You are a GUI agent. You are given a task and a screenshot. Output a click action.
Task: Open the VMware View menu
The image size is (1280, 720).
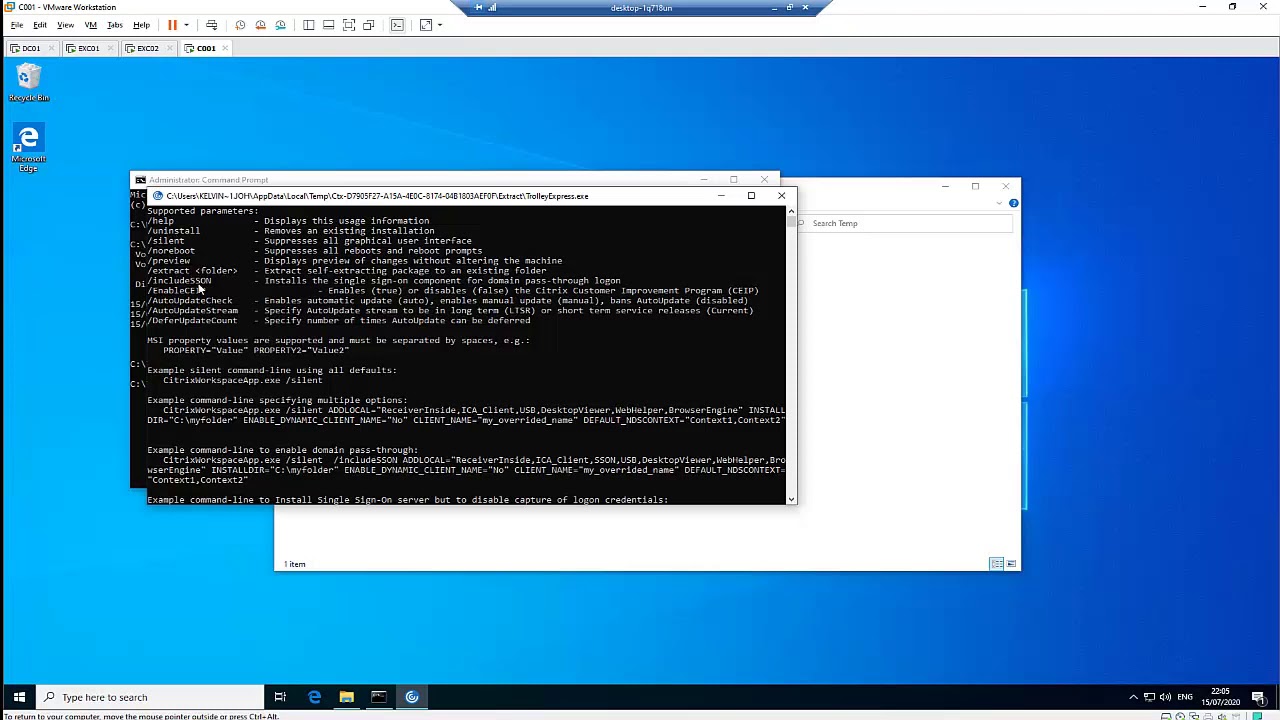coord(65,25)
